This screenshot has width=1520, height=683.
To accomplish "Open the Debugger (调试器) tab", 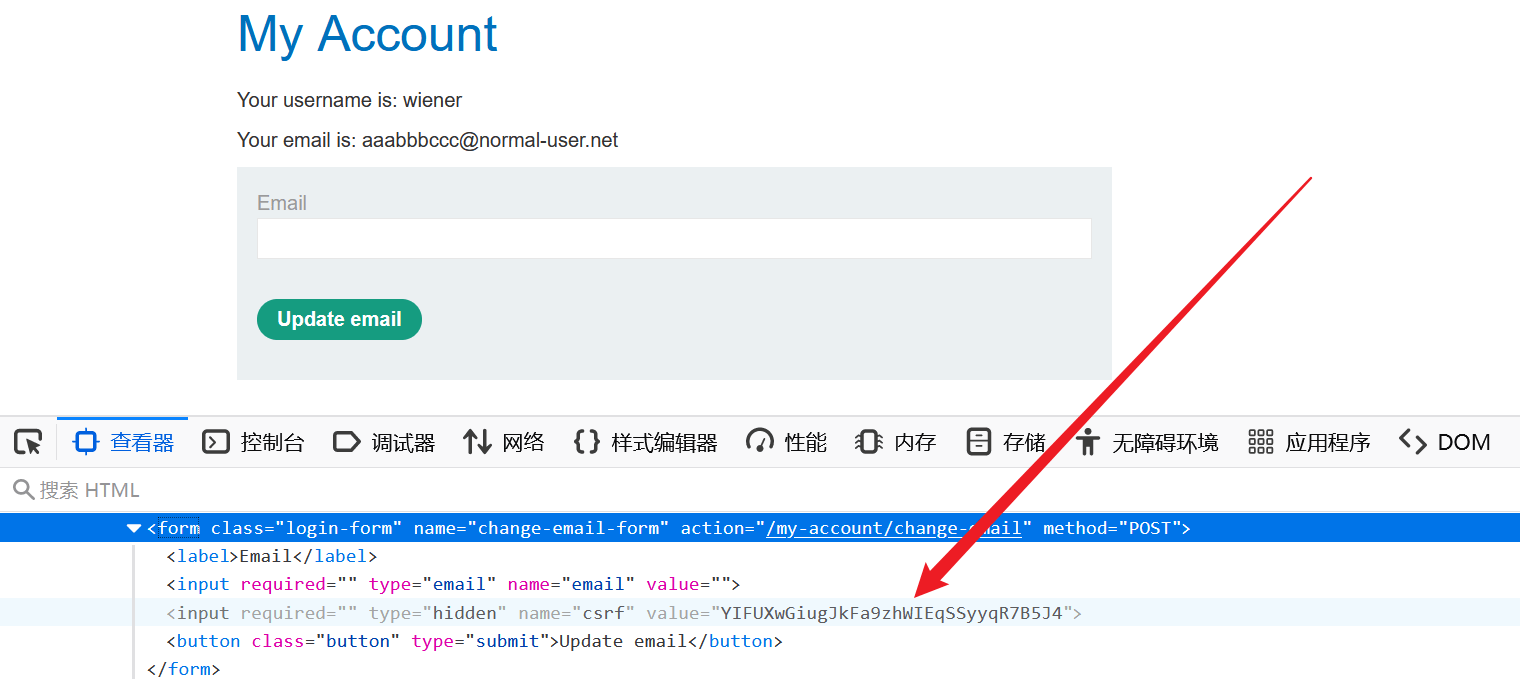I will [x=383, y=442].
